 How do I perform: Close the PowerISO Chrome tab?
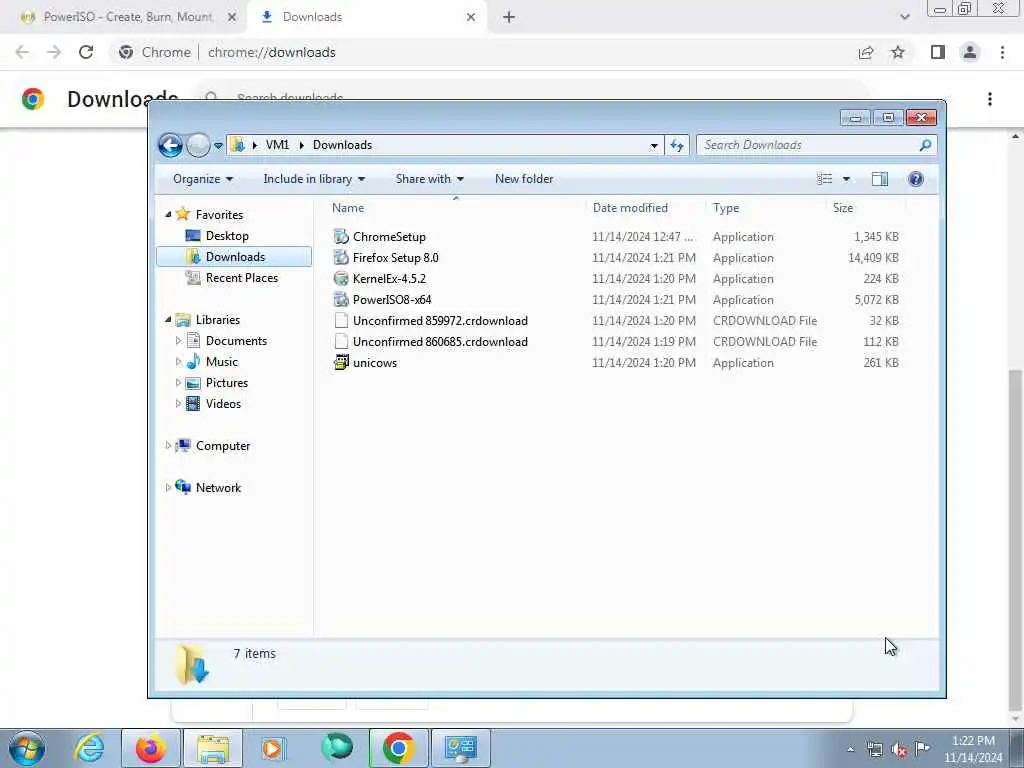click(231, 17)
